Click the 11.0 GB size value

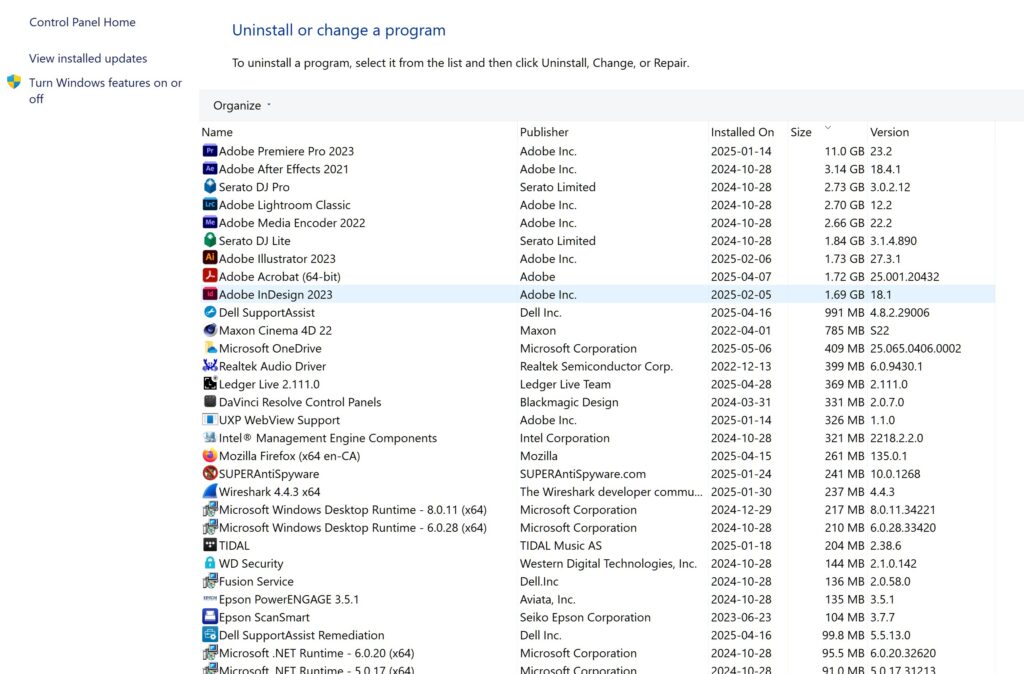coord(844,151)
